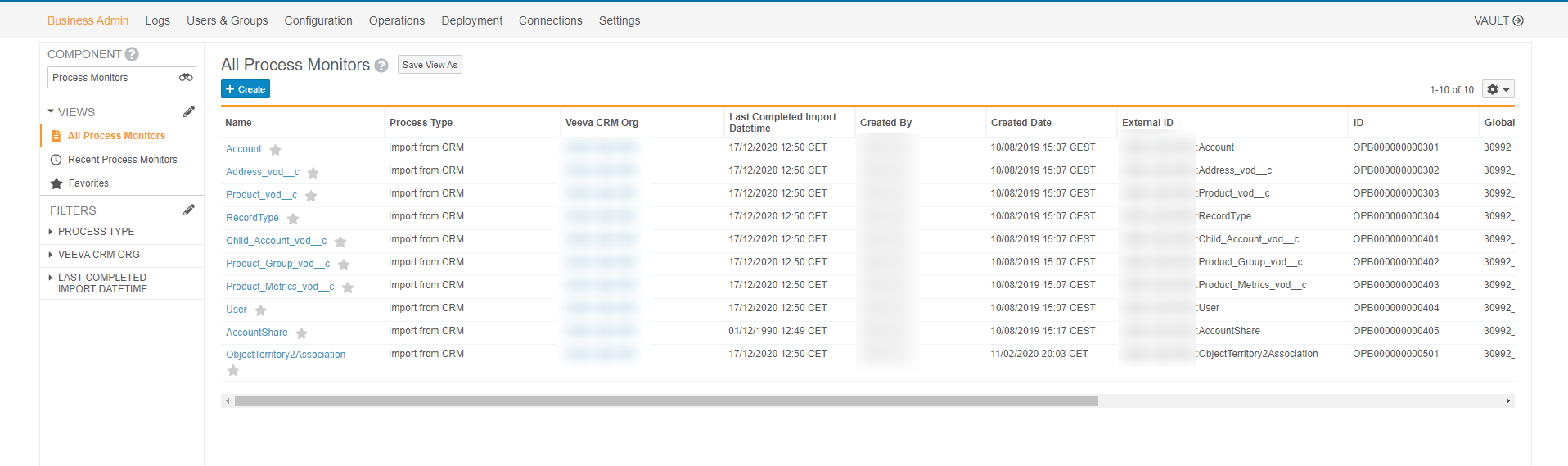1568x466 pixels.
Task: Edit views using the pencil icon
Action: tap(189, 111)
